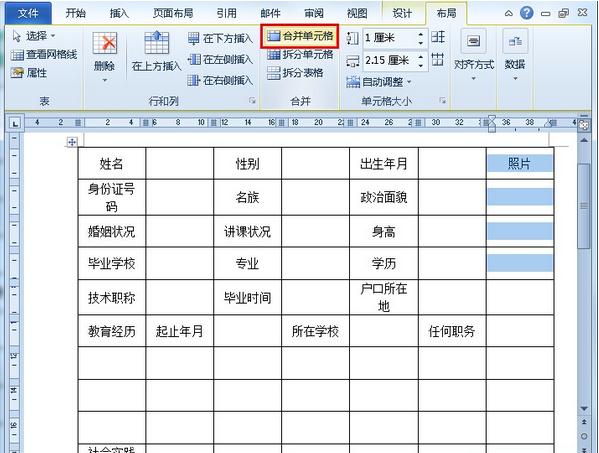Screen dimensions: 599x453
Task: Click the distribute rows icon
Action: click(x=438, y=37)
